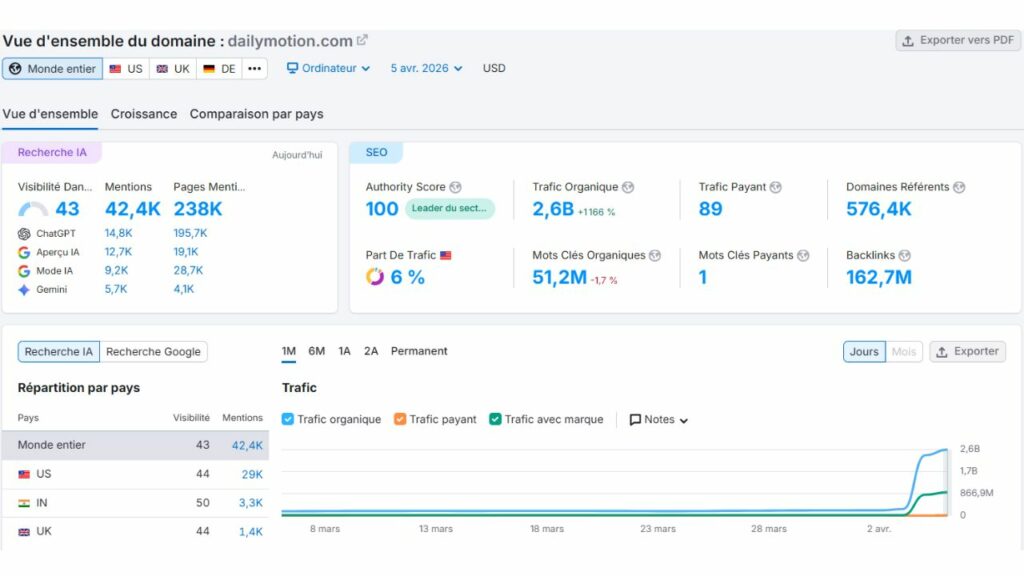Open dailymotion.com via the external link icon
The width and height of the screenshot is (1024, 576).
361,39
